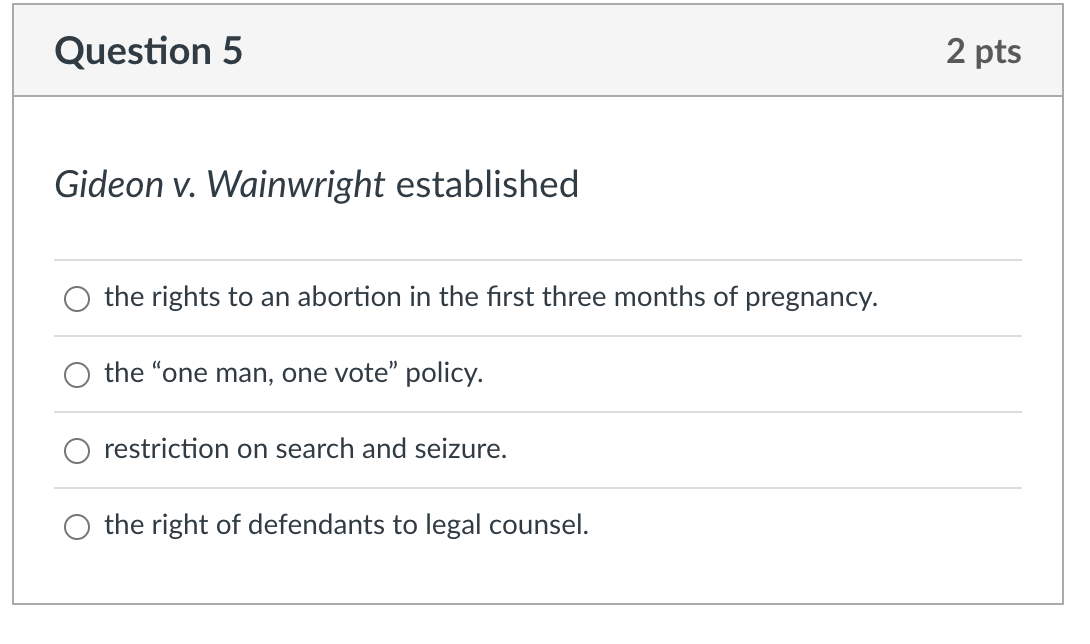This screenshot has height=644, width=1090.
Task: Click the "one man, one vote" policy answer text
Action: pos(293,373)
